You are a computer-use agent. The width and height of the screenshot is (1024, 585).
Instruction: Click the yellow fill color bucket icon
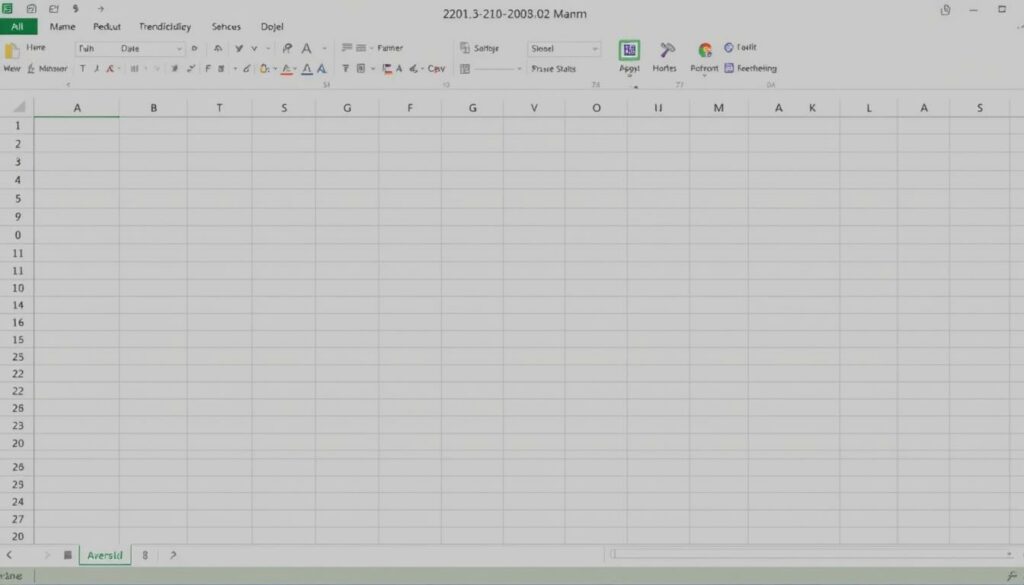point(264,69)
